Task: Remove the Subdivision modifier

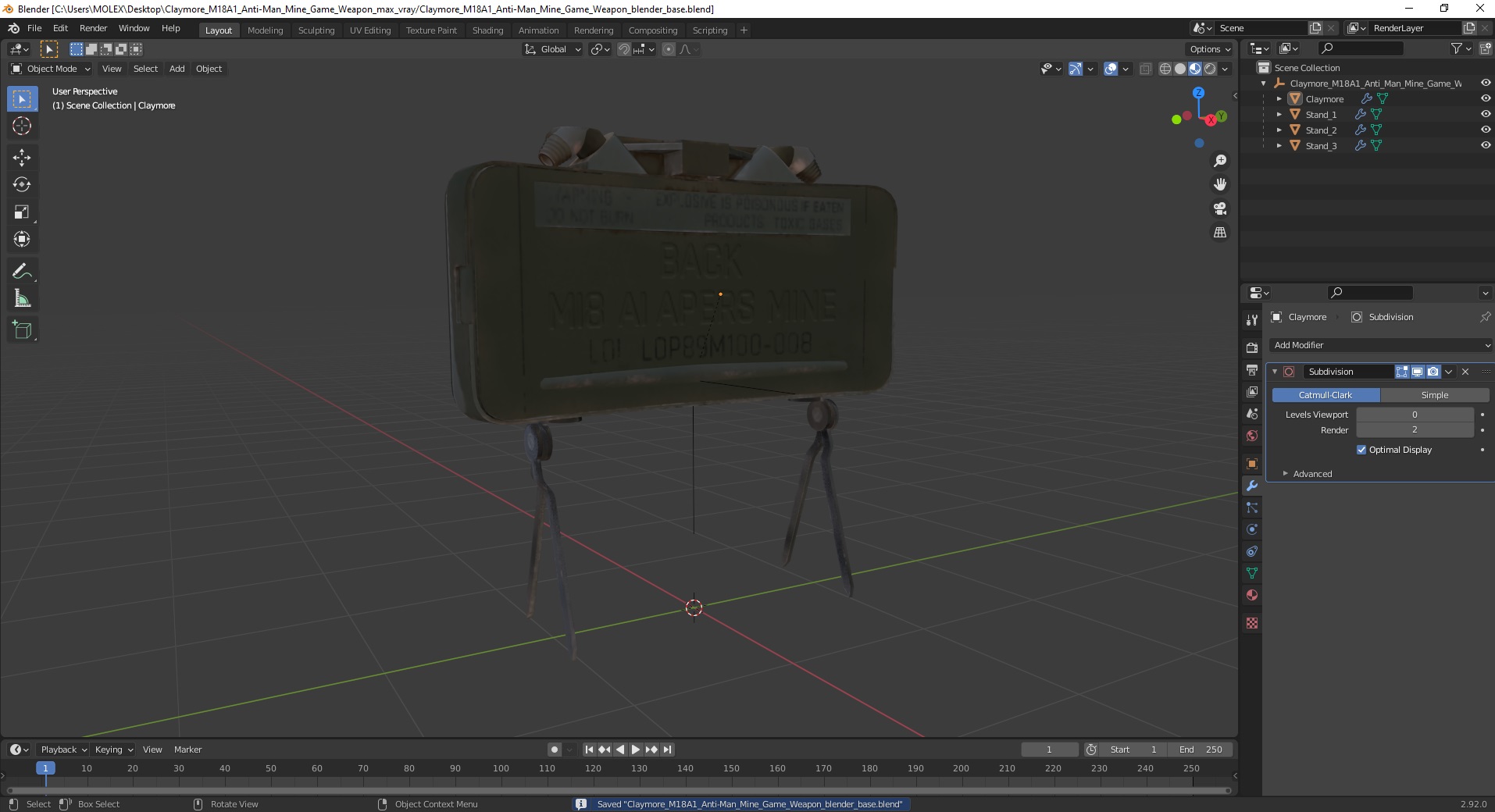Action: 1465,372
